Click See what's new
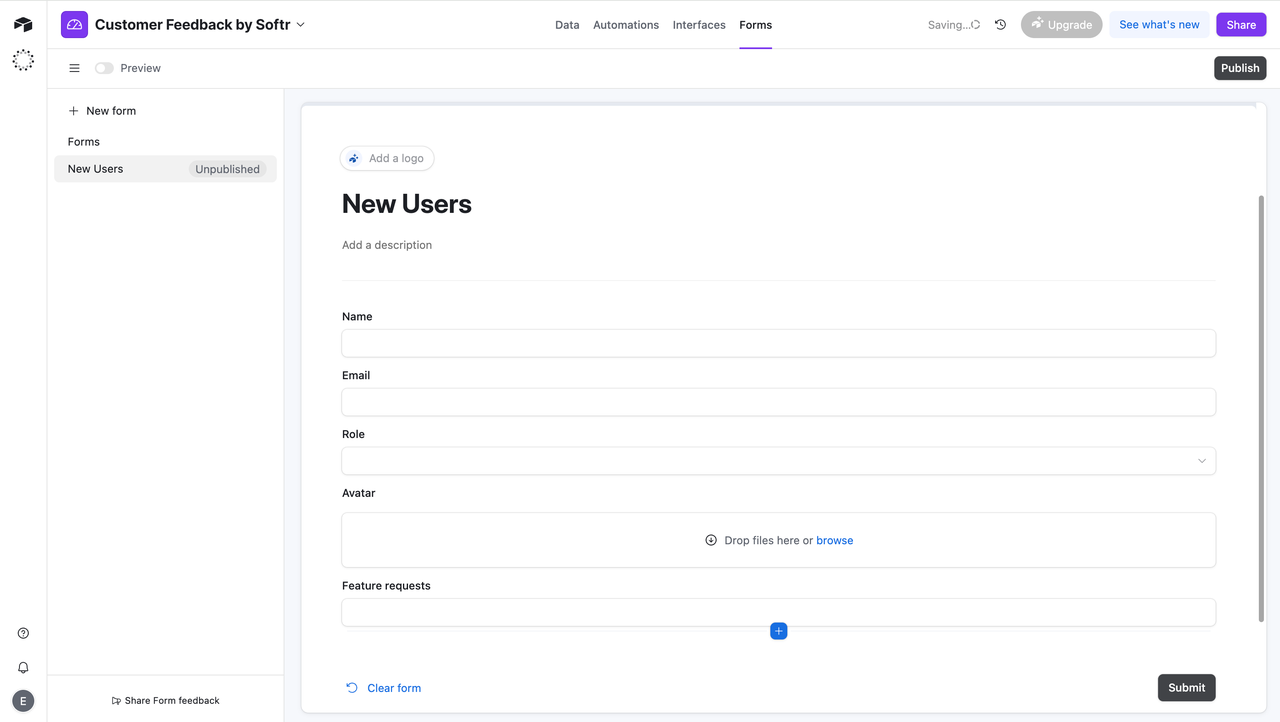 point(1159,23)
